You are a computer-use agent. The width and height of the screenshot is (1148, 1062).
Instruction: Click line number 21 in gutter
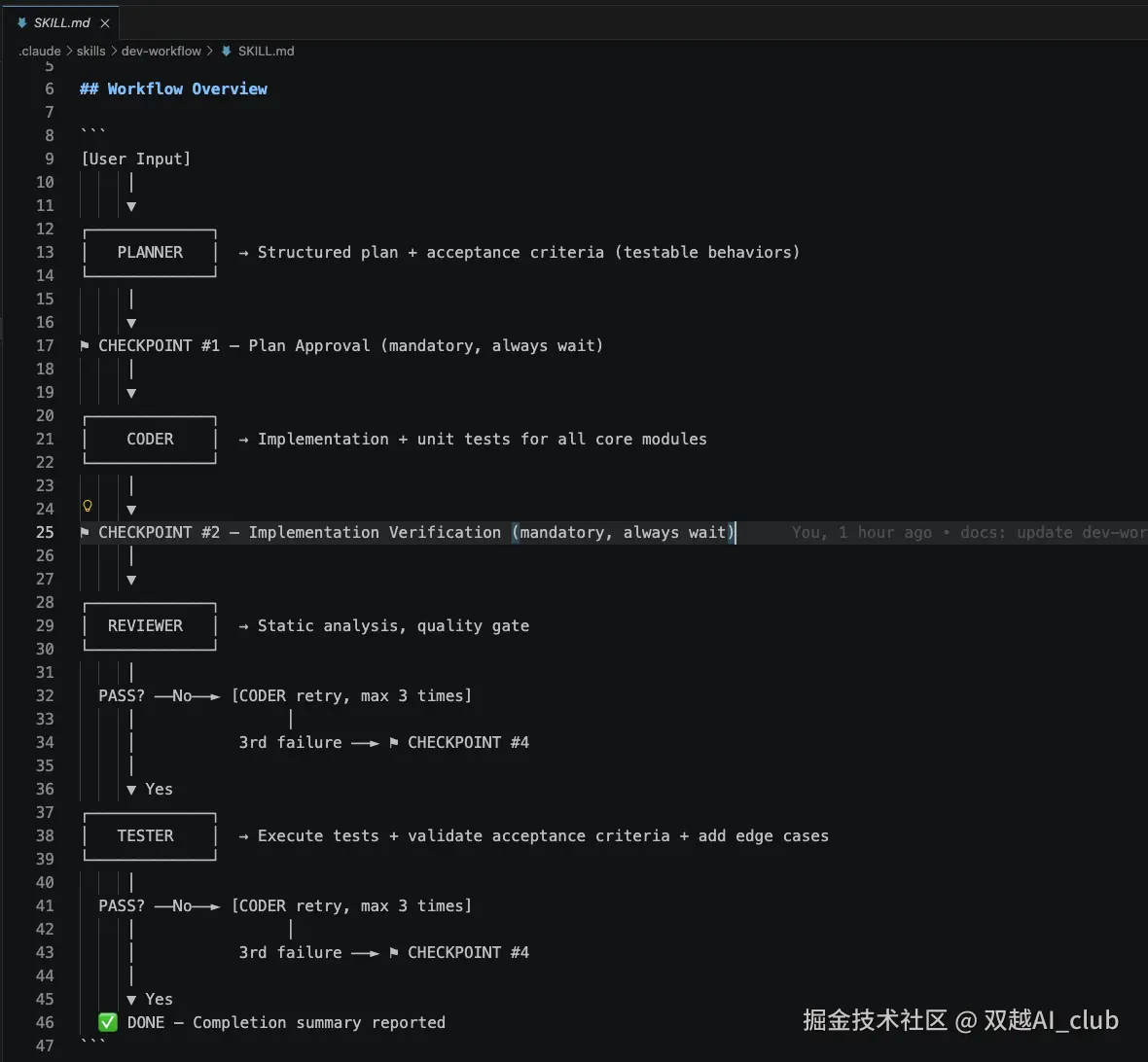point(45,439)
